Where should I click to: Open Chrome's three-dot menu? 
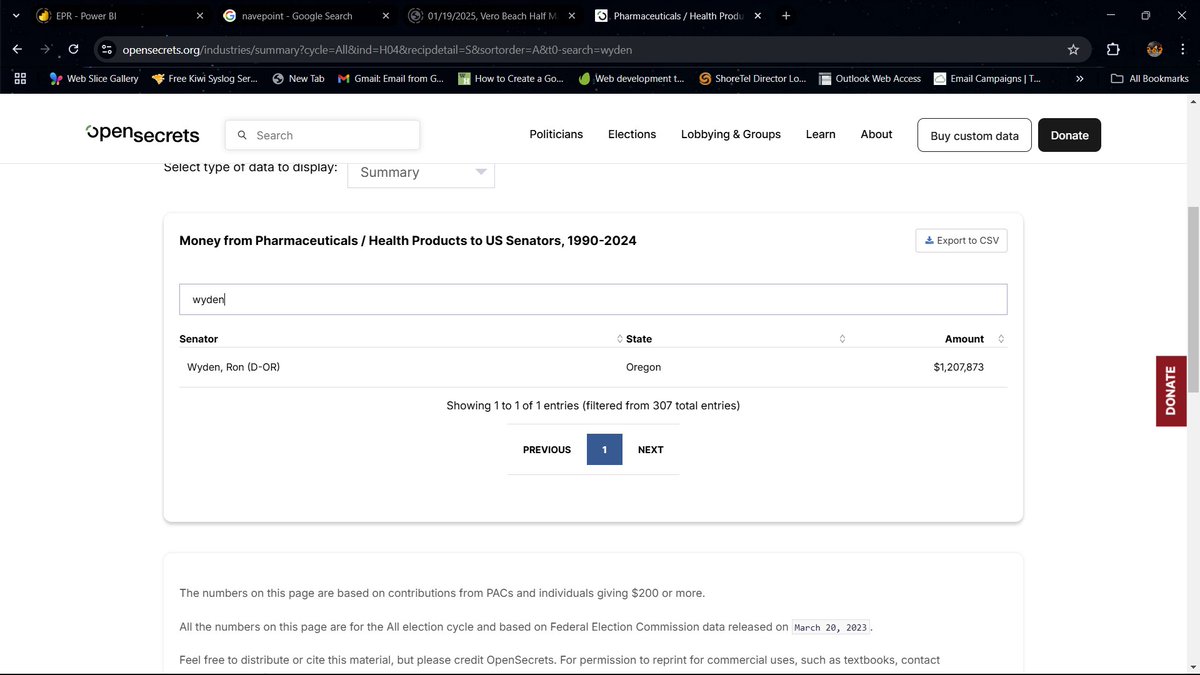[x=1183, y=49]
